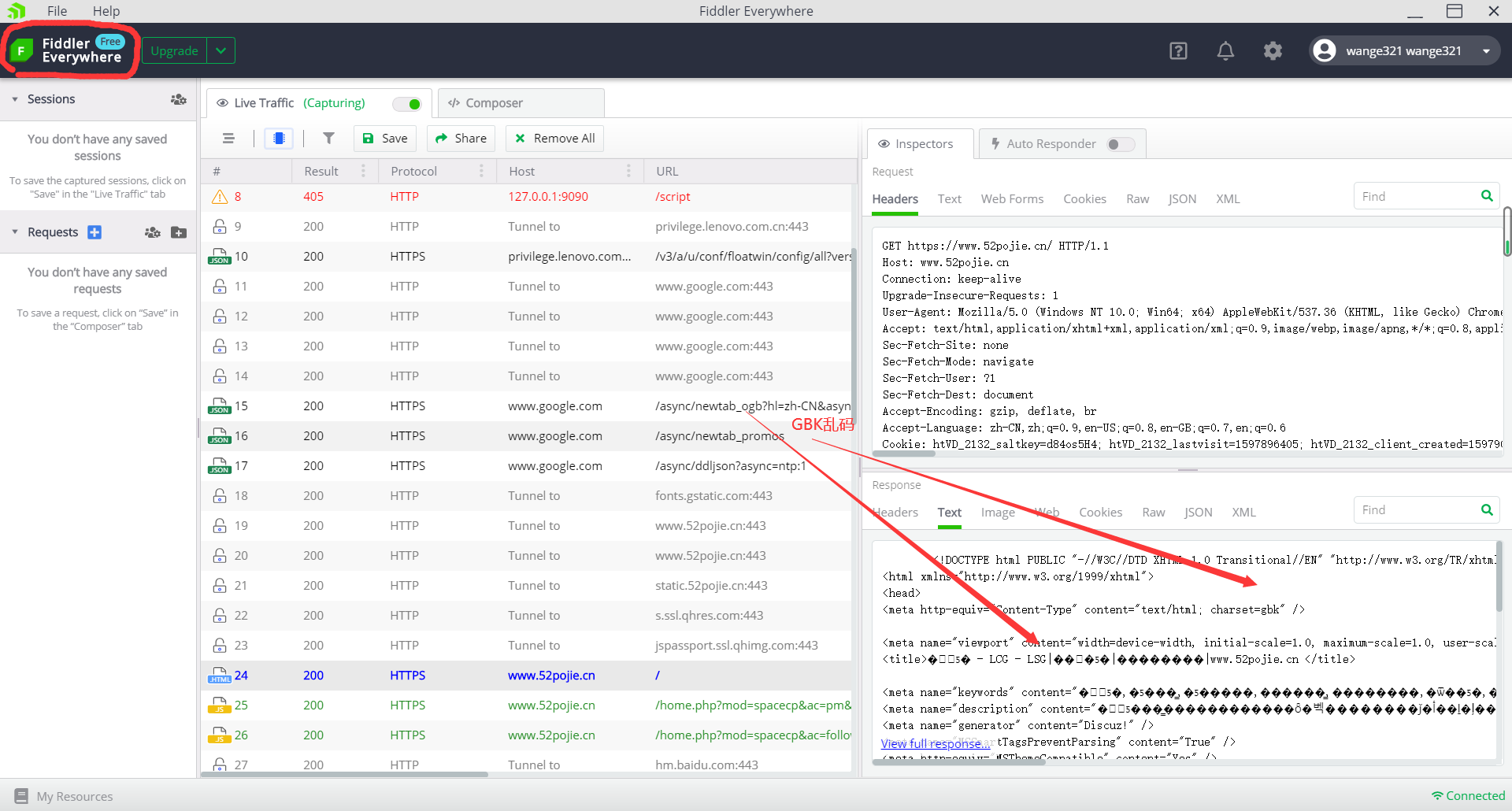Open the hamburger menu in sessions toolbar
Image resolution: width=1512 pixels, height=811 pixels.
[x=228, y=139]
